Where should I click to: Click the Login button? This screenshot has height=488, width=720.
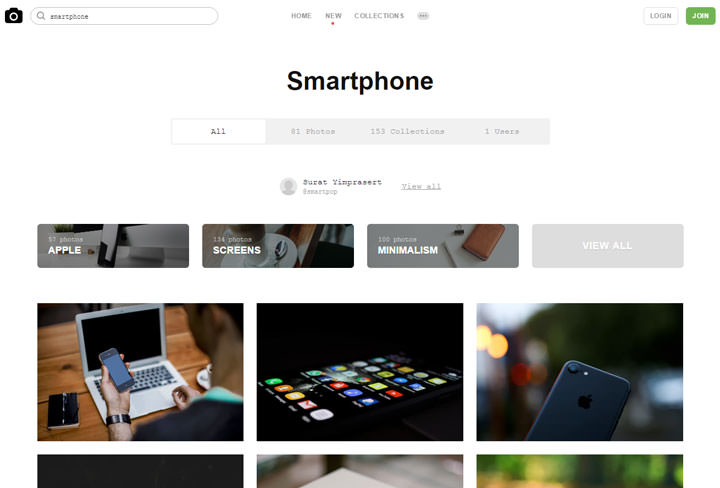click(x=660, y=16)
